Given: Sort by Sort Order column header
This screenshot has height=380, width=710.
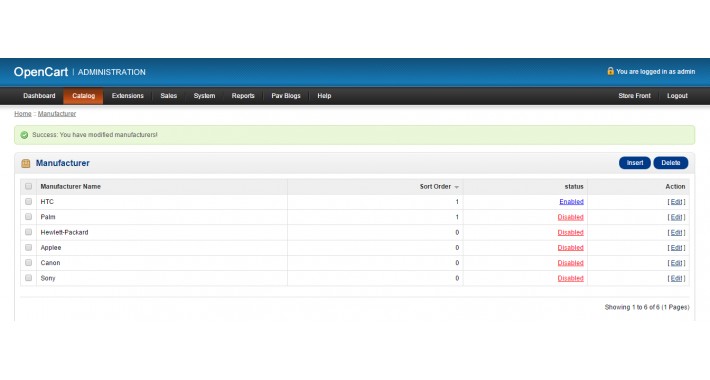Looking at the screenshot, I should point(435,187).
